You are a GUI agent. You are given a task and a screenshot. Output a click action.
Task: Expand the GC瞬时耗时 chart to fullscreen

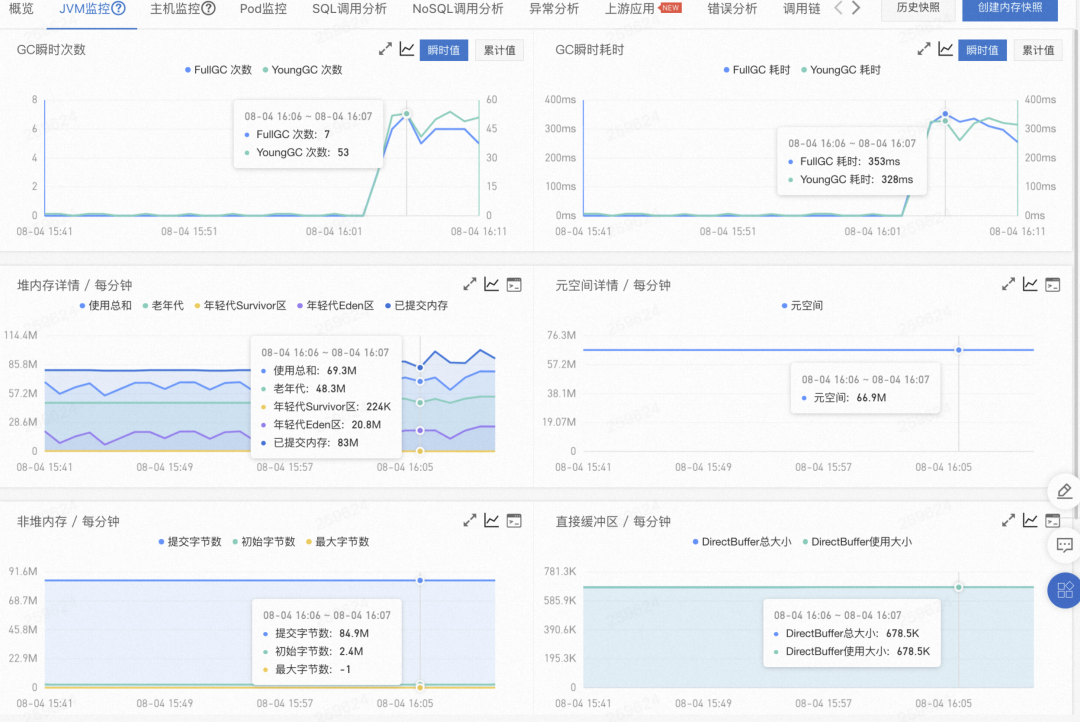point(924,50)
